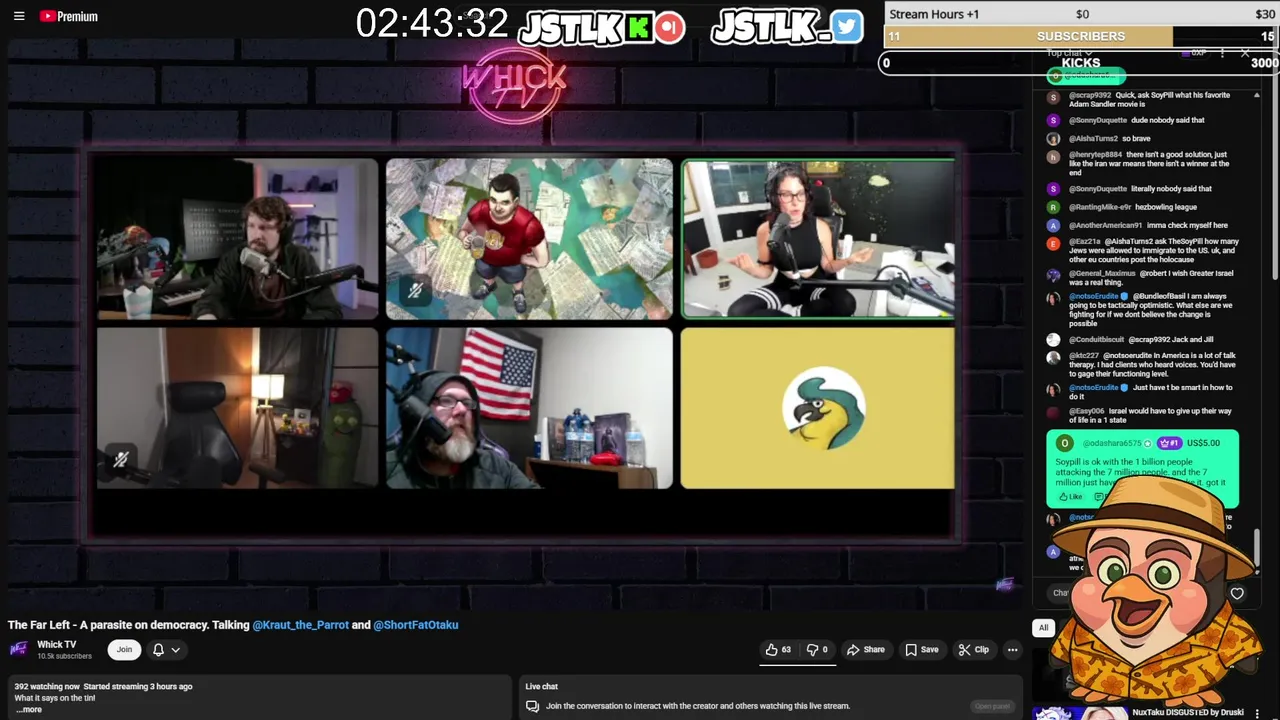Toggle the notification bell for Whick TV
The height and width of the screenshot is (720, 1280).
pyautogui.click(x=158, y=650)
